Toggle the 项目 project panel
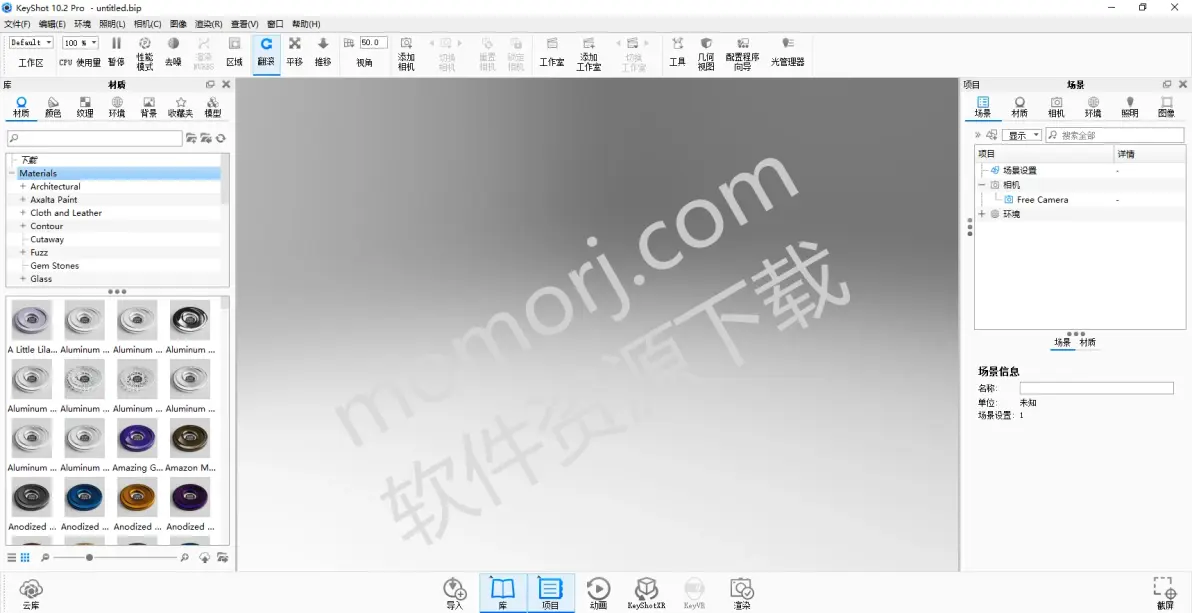The width and height of the screenshot is (1192, 613). [x=550, y=594]
